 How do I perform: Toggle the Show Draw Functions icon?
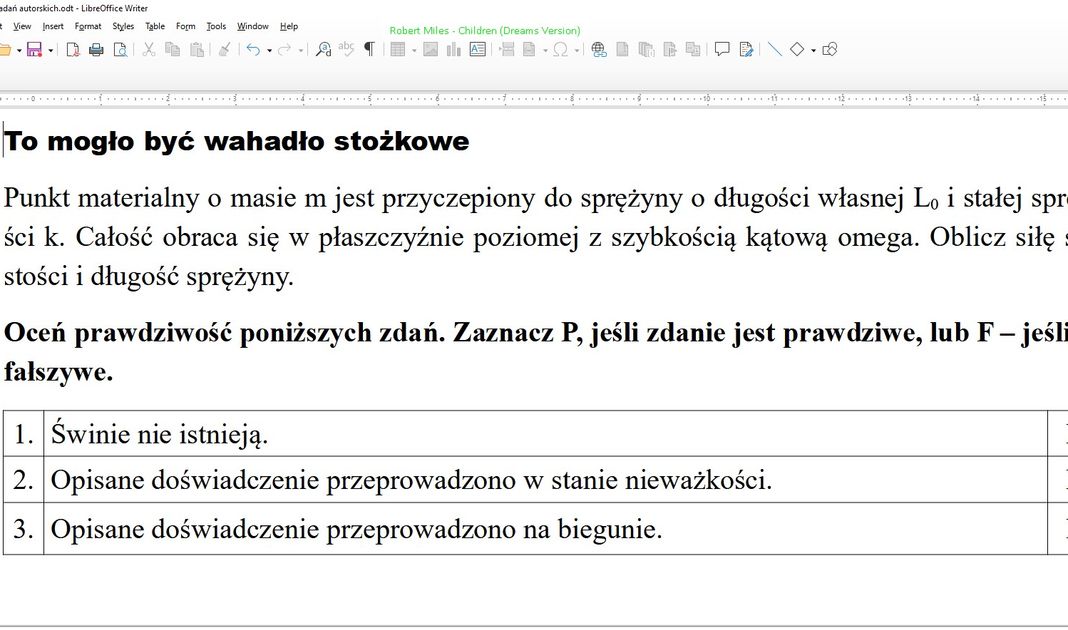coord(829,49)
